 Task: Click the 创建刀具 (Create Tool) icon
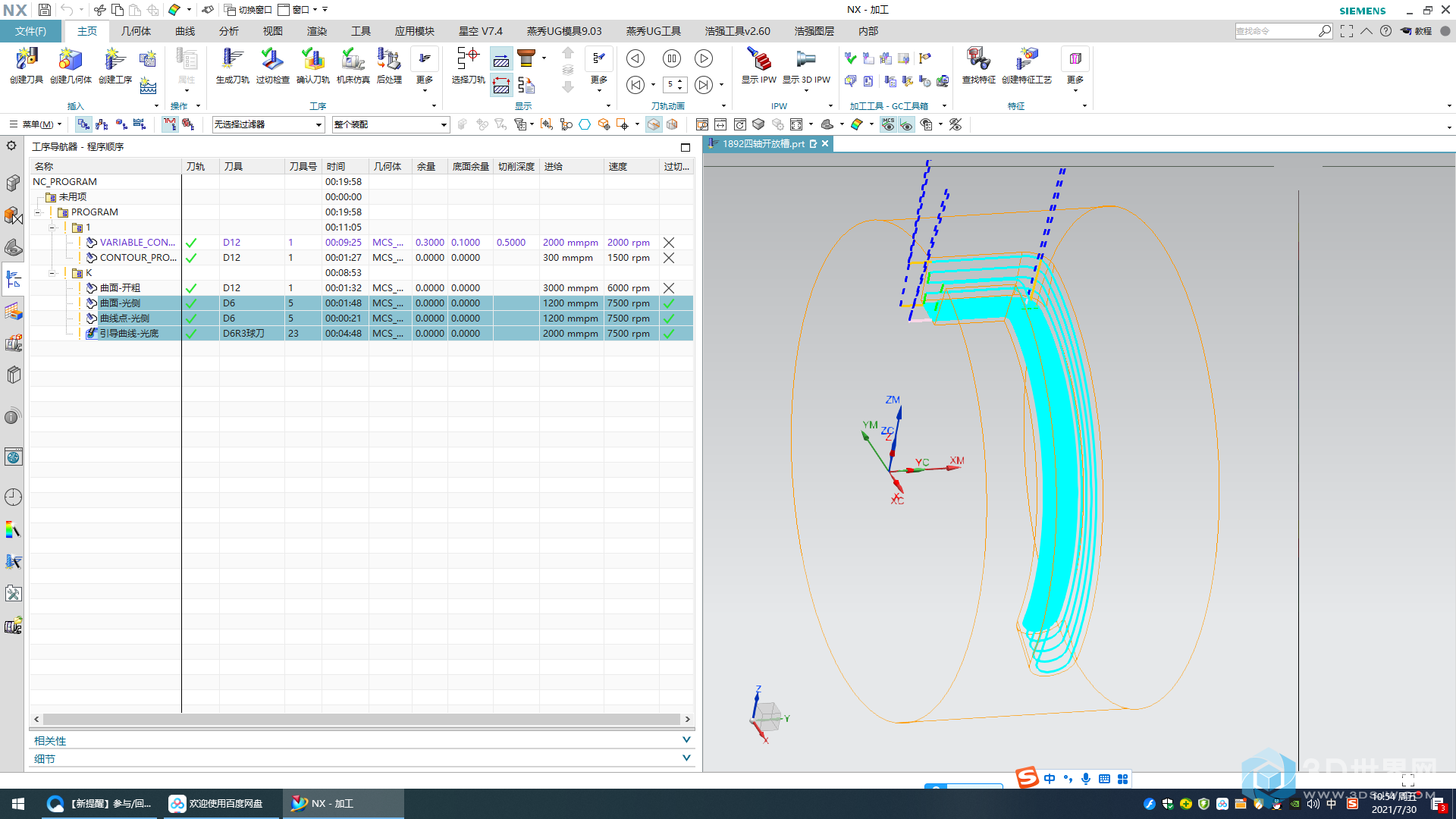(27, 65)
